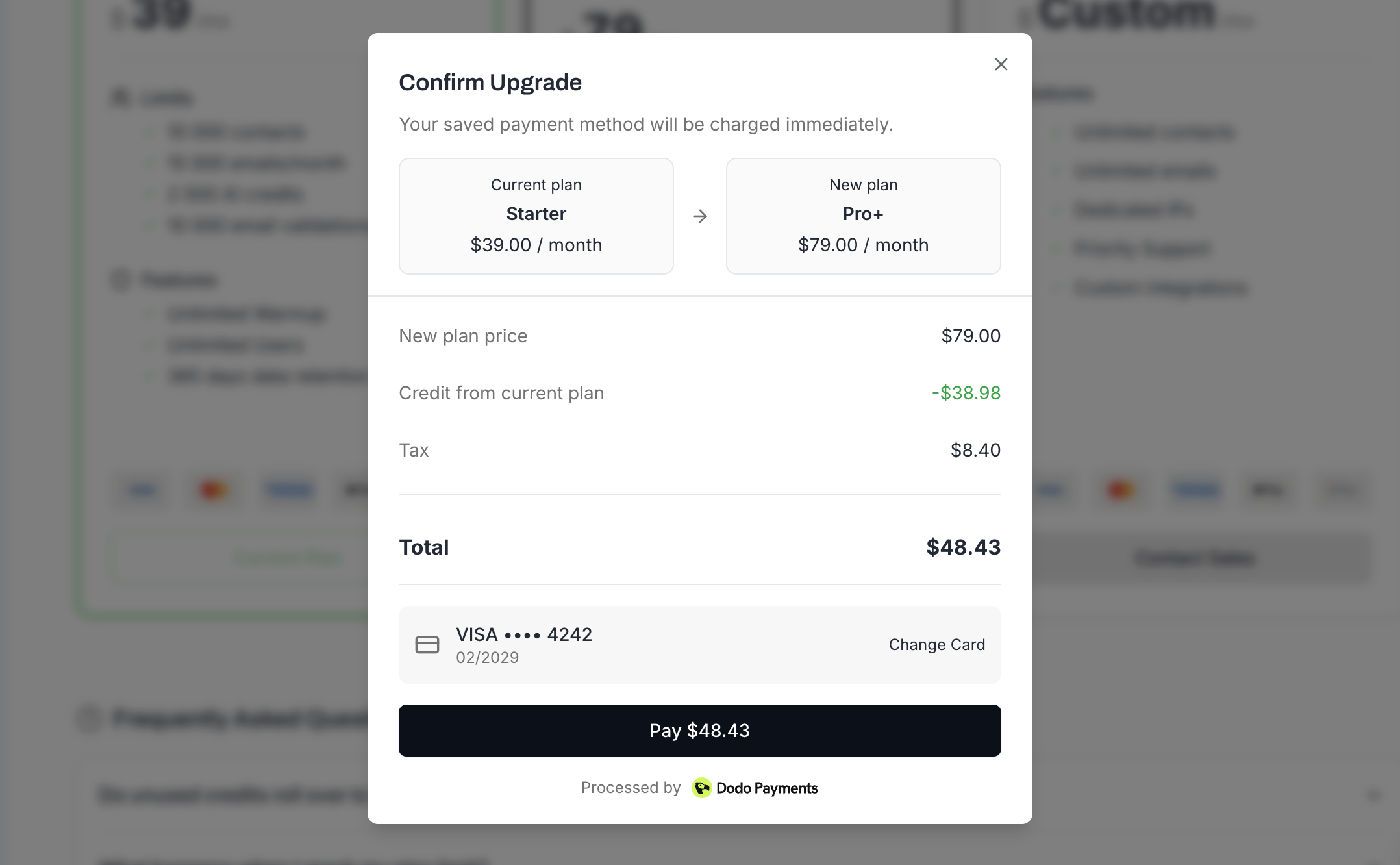Click the VISA •••• 4242 payment method row
This screenshot has height=865, width=1400.
700,644
